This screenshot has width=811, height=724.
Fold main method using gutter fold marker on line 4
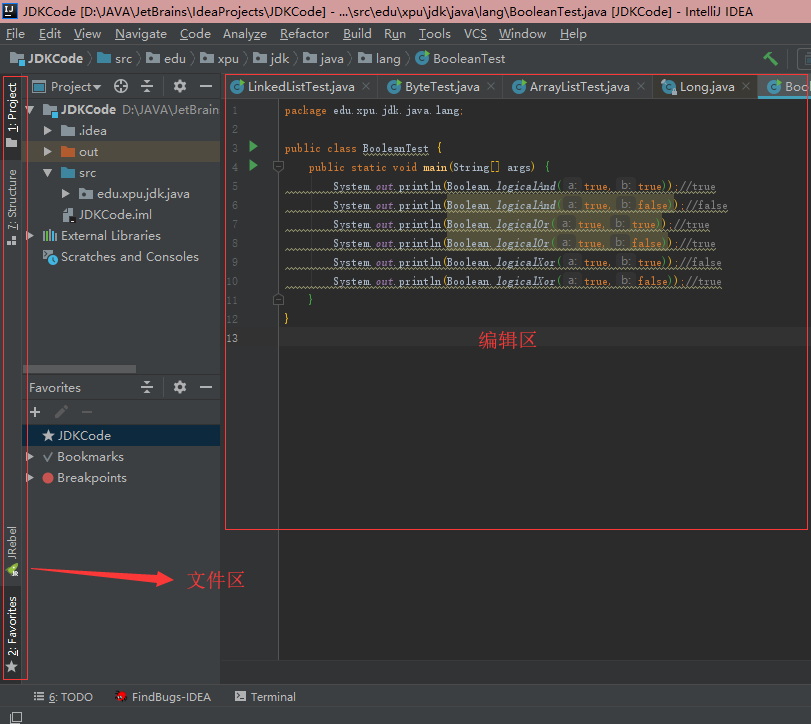point(278,166)
